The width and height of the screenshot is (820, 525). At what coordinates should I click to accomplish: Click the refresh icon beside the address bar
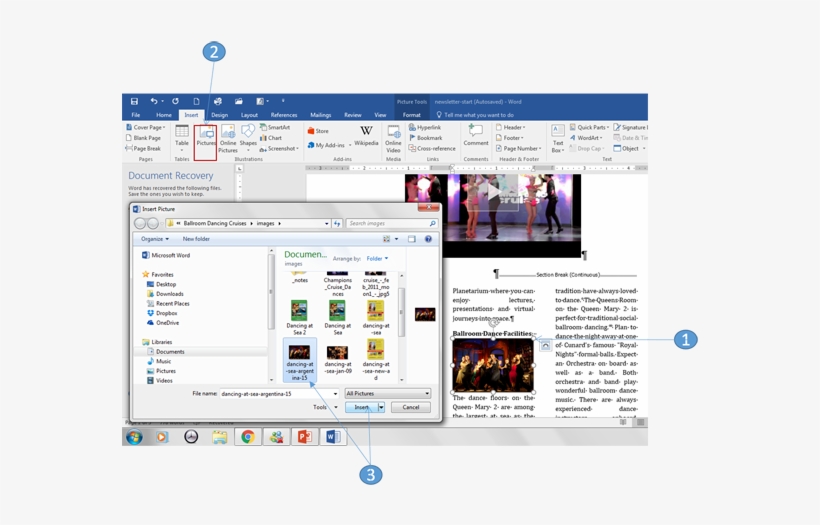click(x=337, y=223)
